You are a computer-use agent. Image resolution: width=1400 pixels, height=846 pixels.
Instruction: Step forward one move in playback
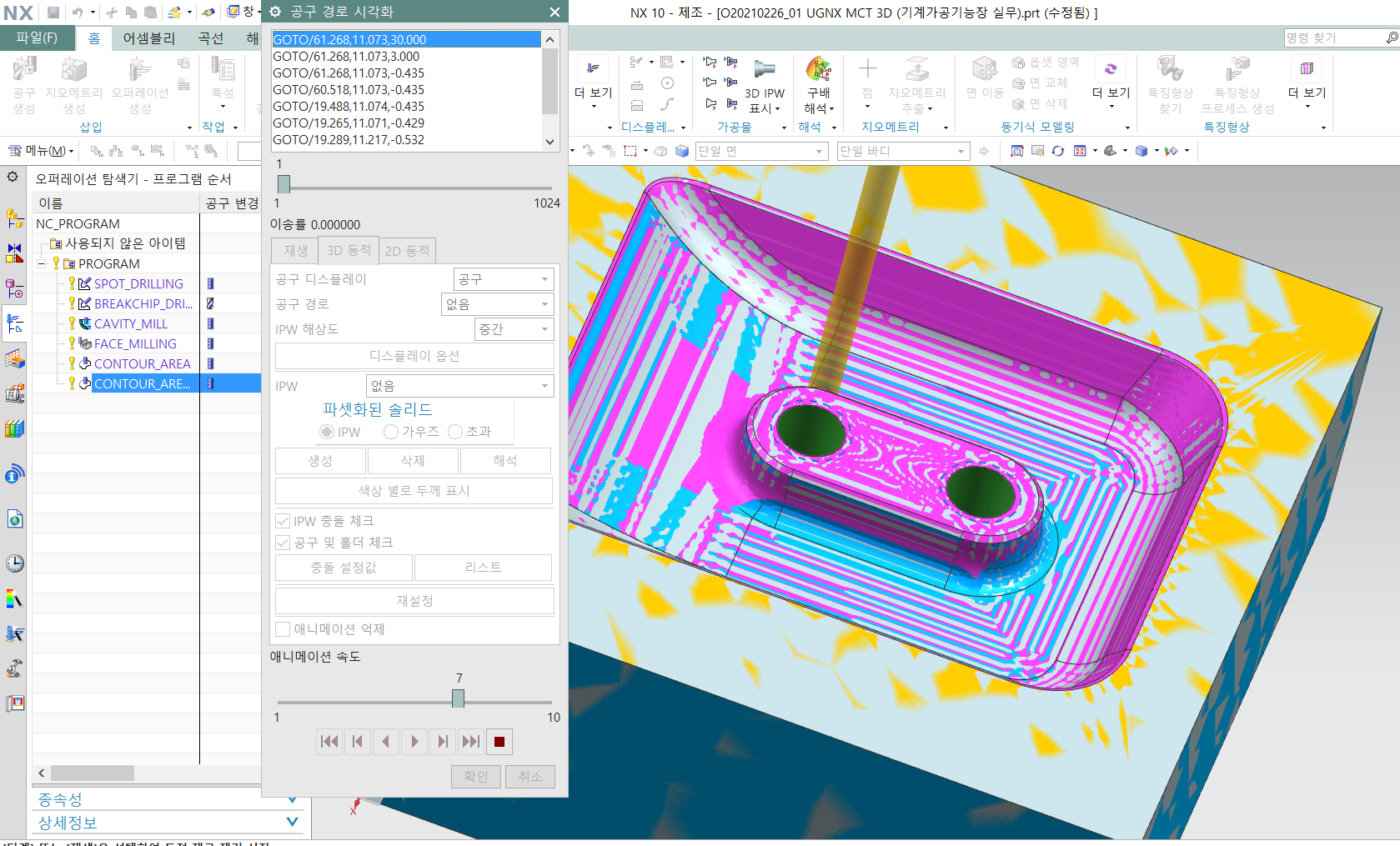(443, 742)
